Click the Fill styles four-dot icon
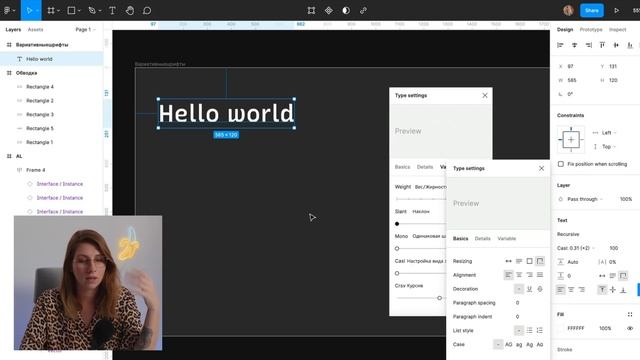Image resolution: width=640 pixels, height=360 pixels. tap(630, 314)
